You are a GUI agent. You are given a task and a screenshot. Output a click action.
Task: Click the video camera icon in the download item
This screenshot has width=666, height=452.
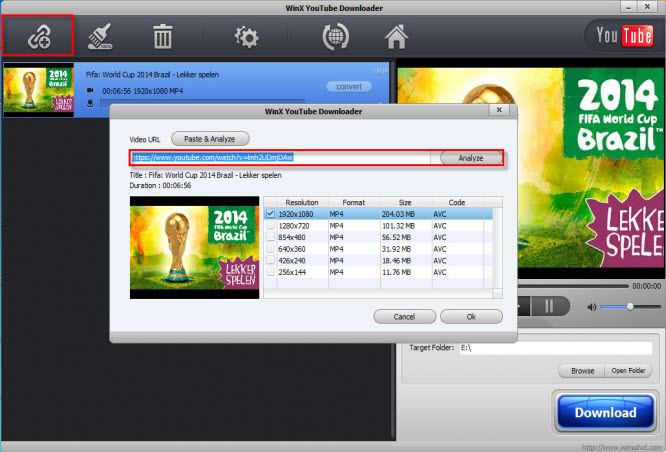point(90,90)
